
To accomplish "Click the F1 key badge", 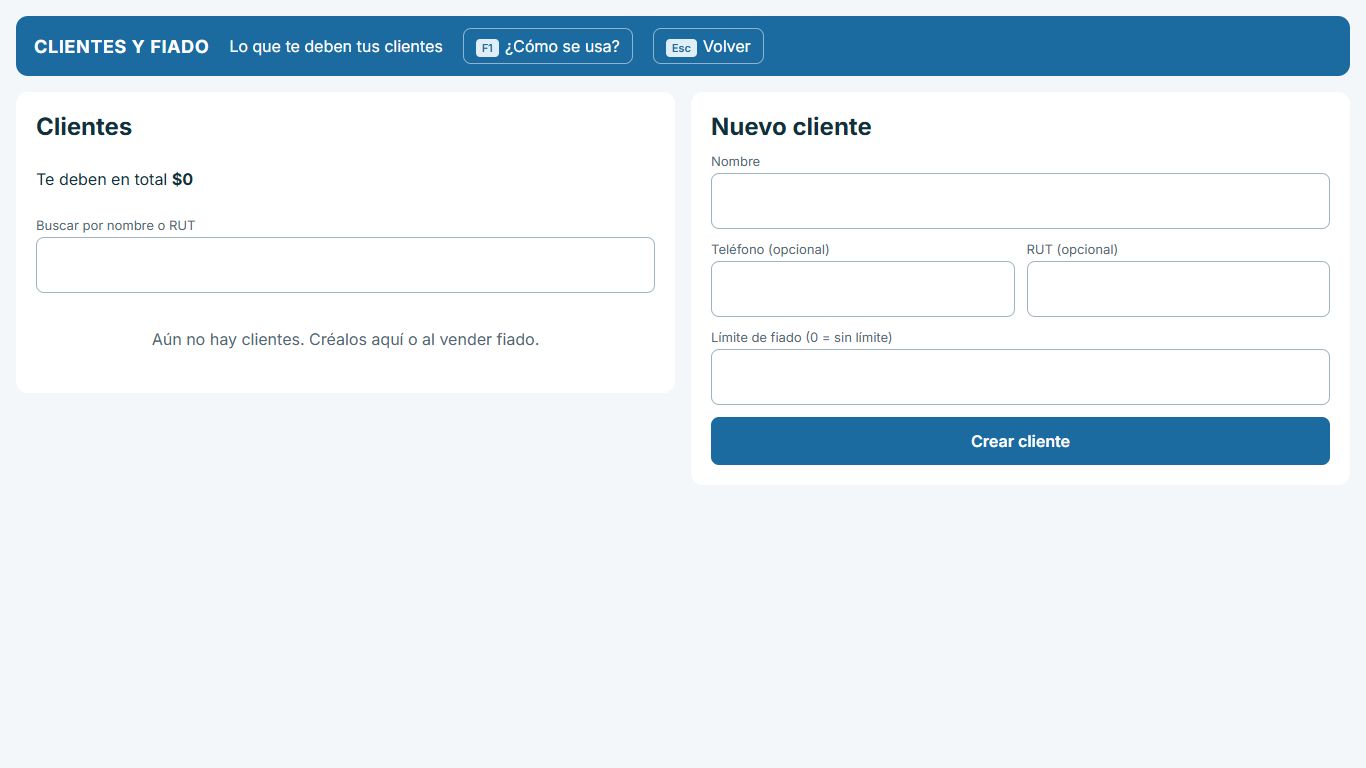I will [487, 47].
